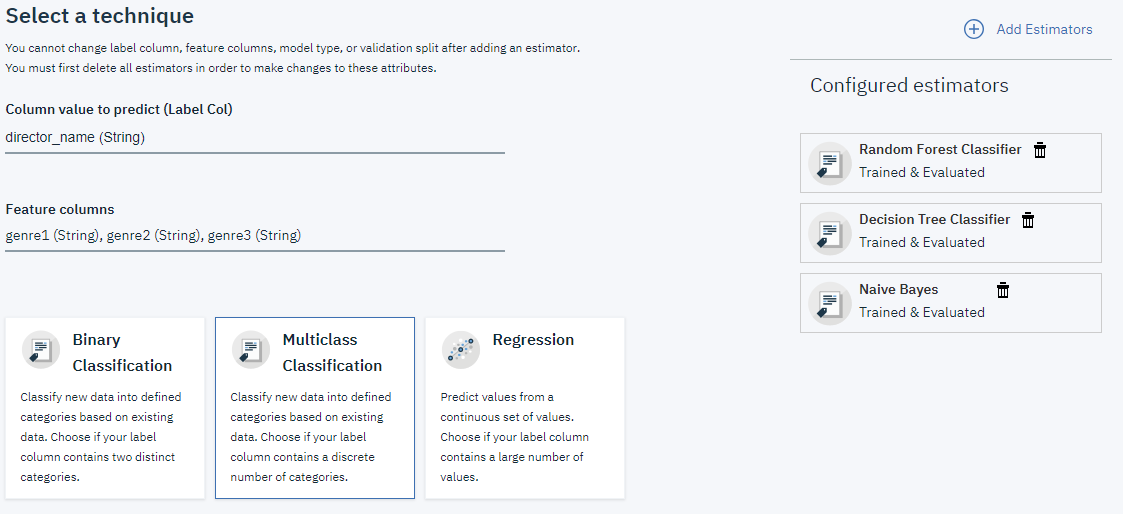This screenshot has height=514, width=1123.
Task: Click the Naive Bayes model icon
Action: [829, 302]
